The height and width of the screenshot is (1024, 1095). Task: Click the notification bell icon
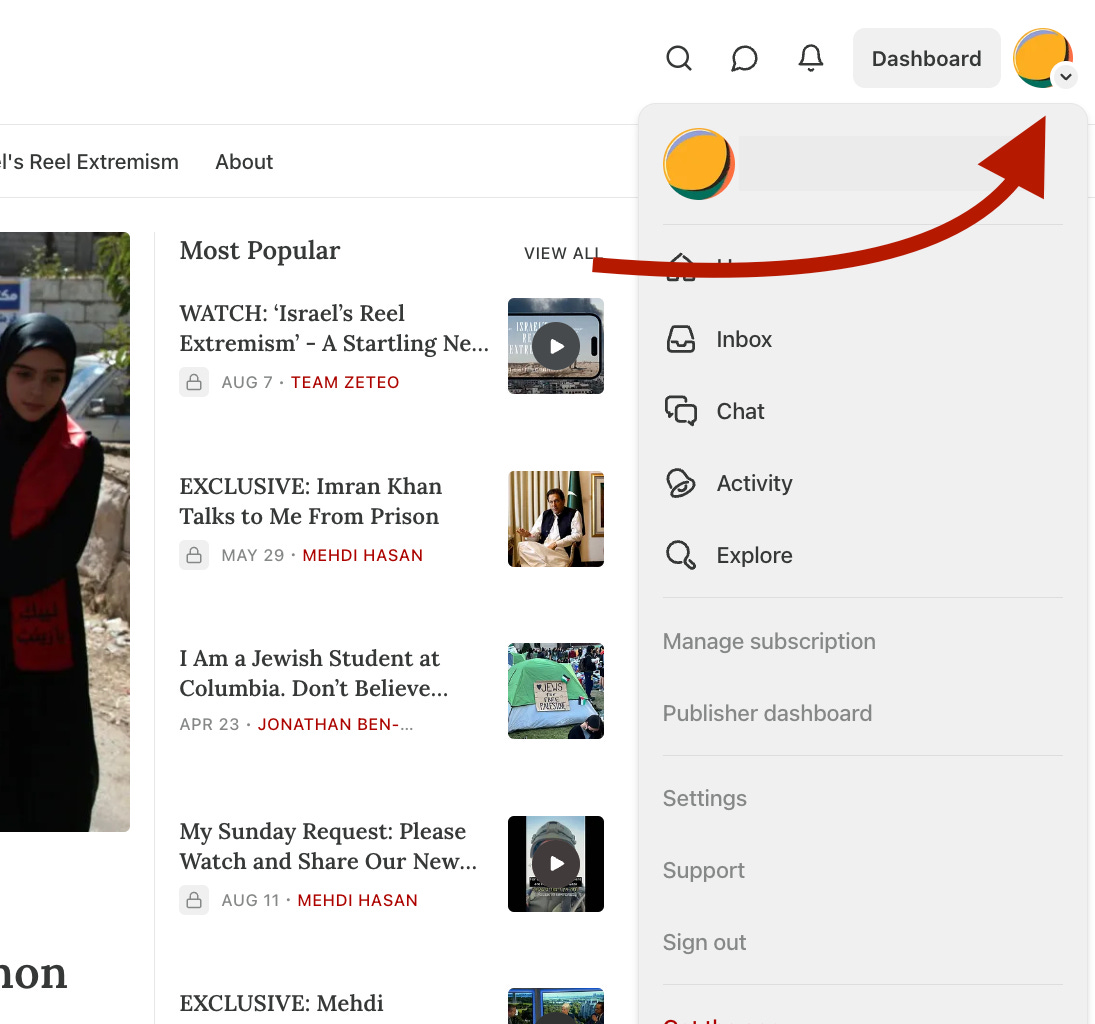pyautogui.click(x=810, y=58)
